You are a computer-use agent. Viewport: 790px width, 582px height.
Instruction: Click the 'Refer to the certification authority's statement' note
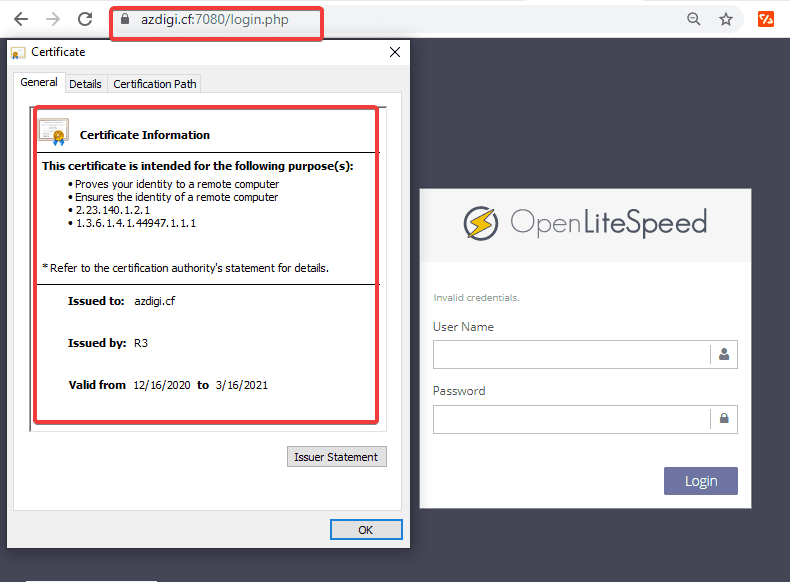(186, 268)
